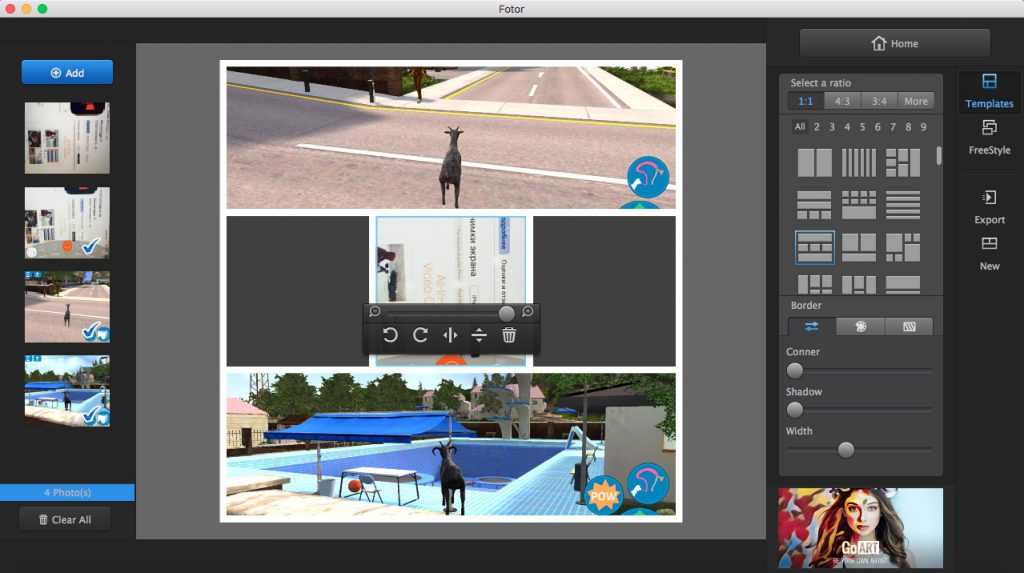
Task: Filter templates by 3 photos
Action: (832, 127)
